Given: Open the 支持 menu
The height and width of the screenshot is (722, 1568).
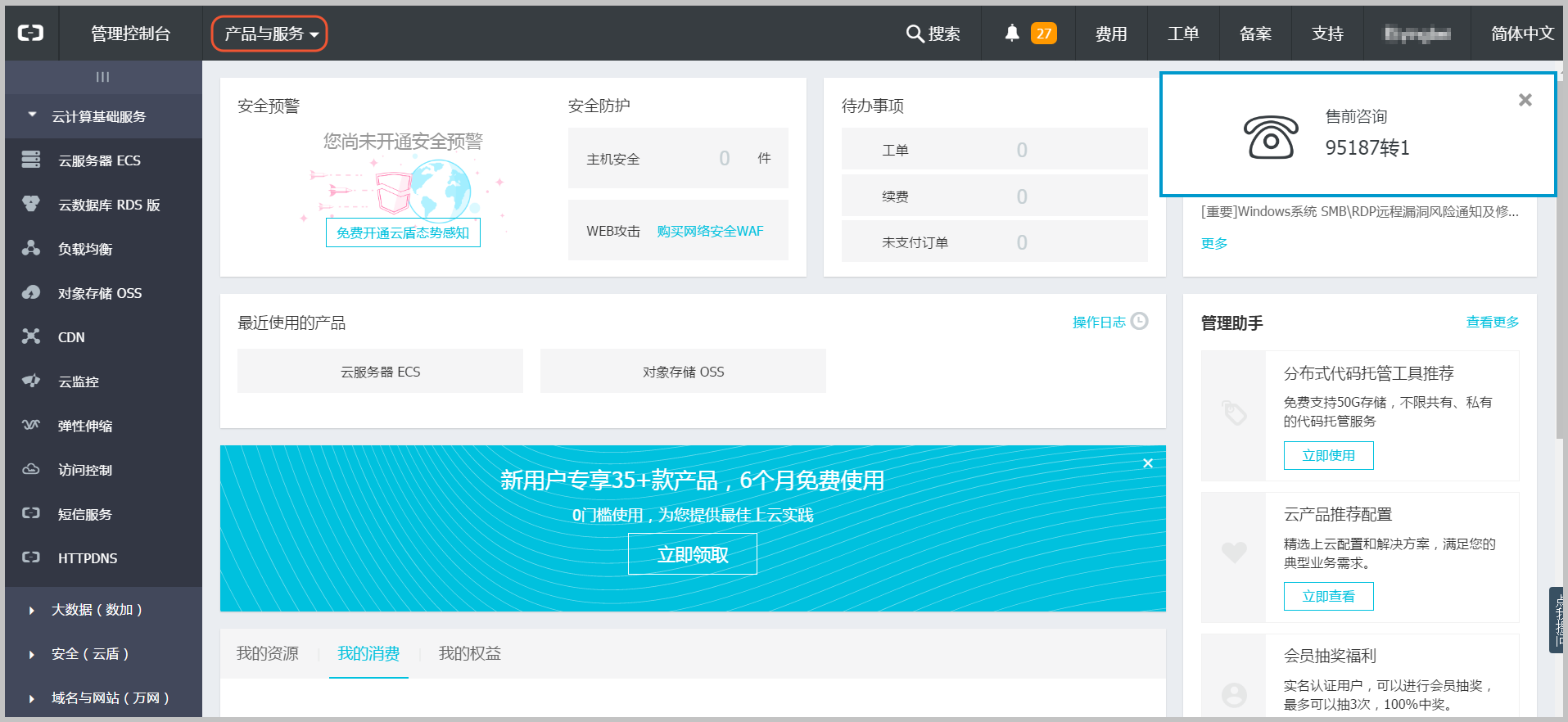Looking at the screenshot, I should point(1327,34).
